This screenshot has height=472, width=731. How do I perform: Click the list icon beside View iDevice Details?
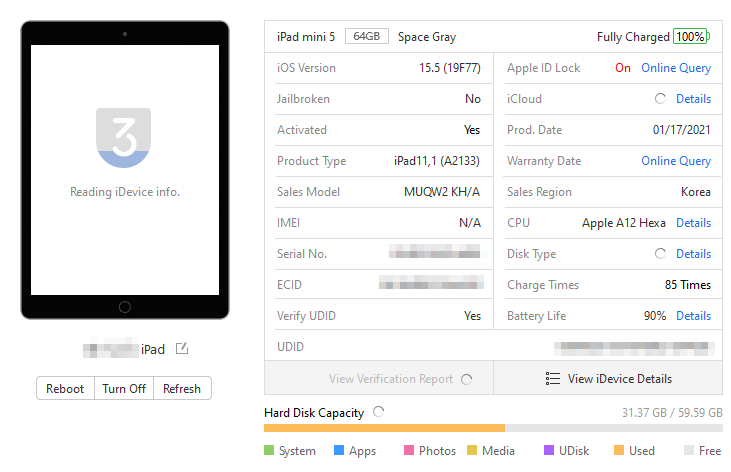552,379
